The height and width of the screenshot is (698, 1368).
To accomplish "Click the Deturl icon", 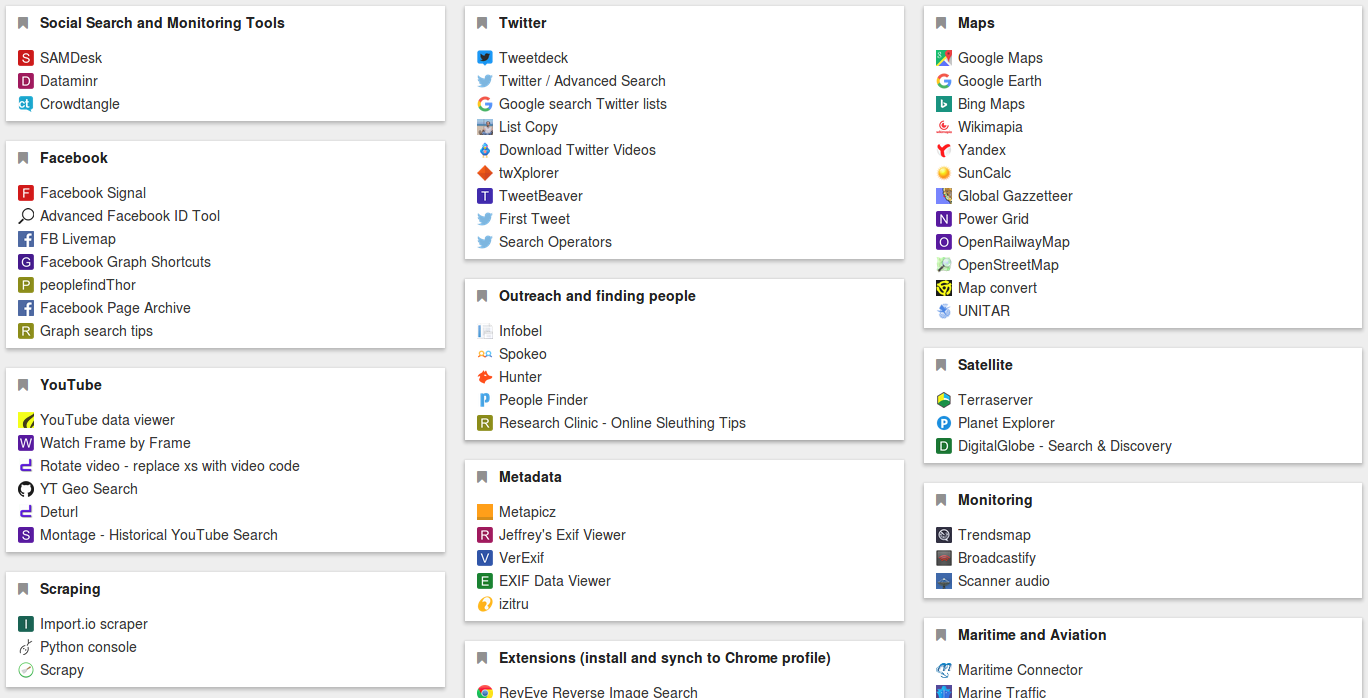I will point(26,512).
